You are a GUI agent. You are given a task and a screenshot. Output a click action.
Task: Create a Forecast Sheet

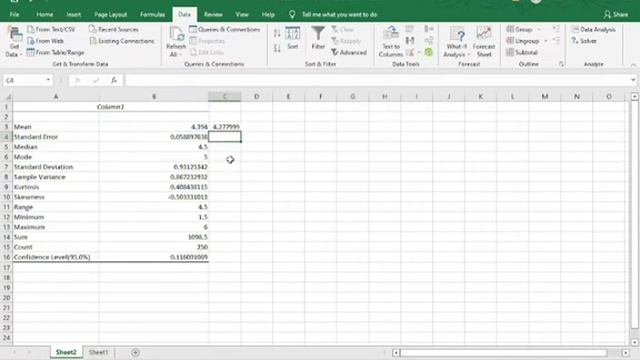point(484,42)
